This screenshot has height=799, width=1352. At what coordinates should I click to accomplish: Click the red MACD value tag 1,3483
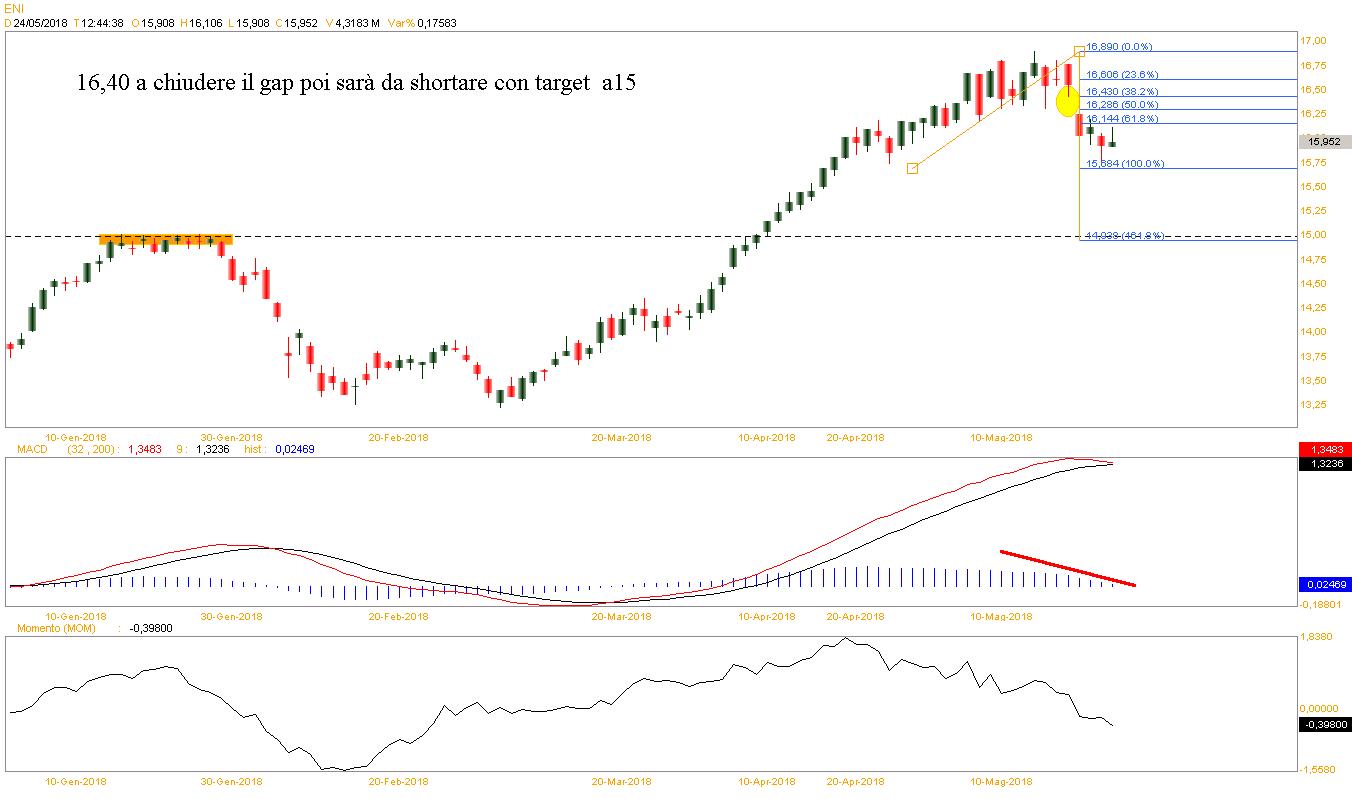[1324, 450]
